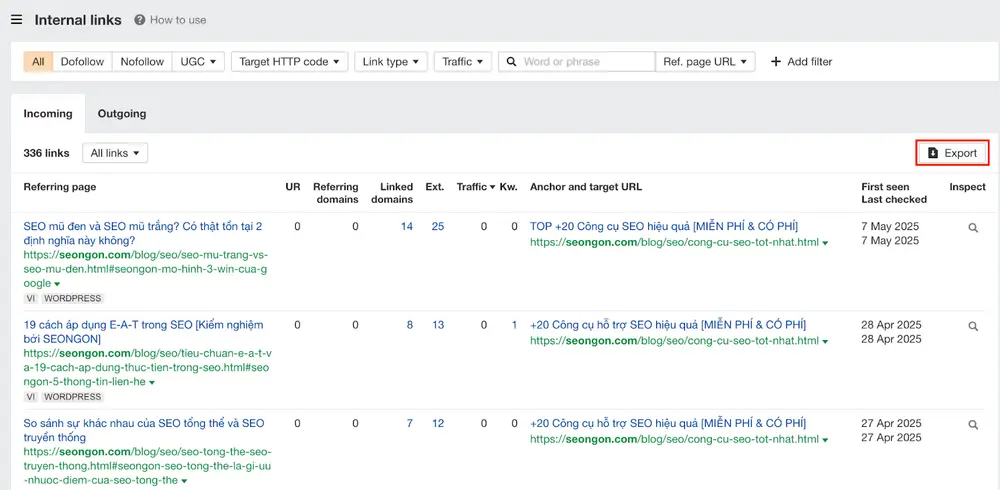The height and width of the screenshot is (490, 1000).
Task: Open the Link type dropdown
Action: click(x=391, y=62)
